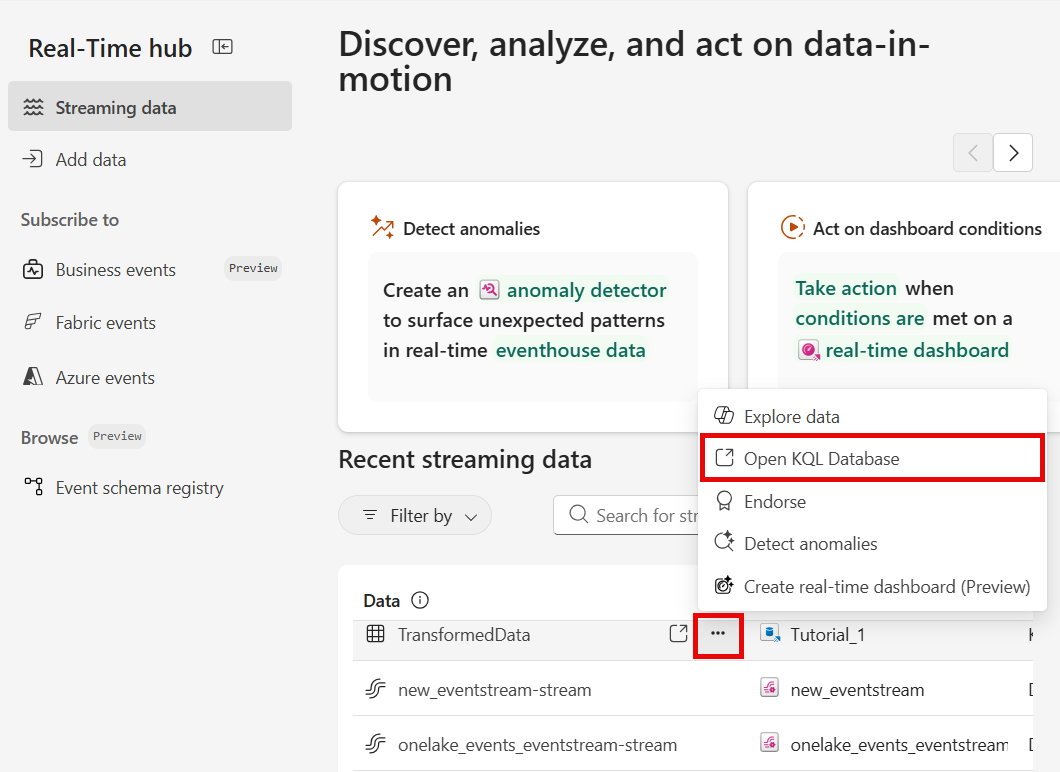The width and height of the screenshot is (1060, 772).
Task: Click the Azure events icon
Action: 31,377
